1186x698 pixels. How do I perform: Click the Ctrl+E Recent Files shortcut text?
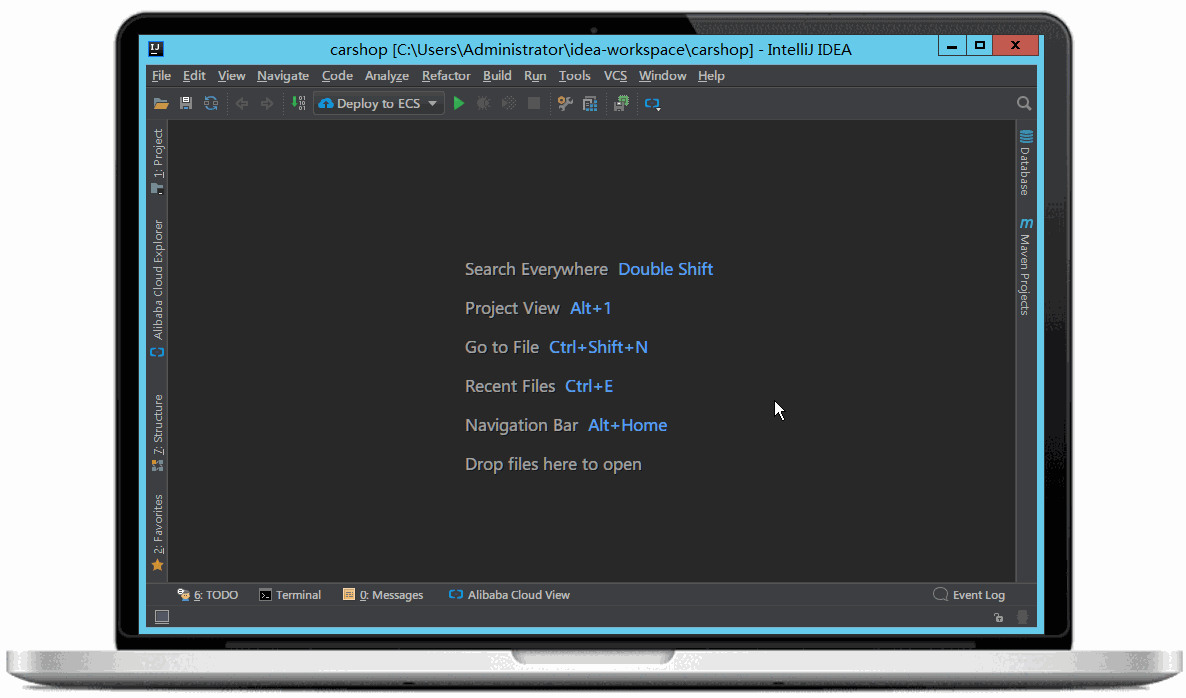[589, 386]
